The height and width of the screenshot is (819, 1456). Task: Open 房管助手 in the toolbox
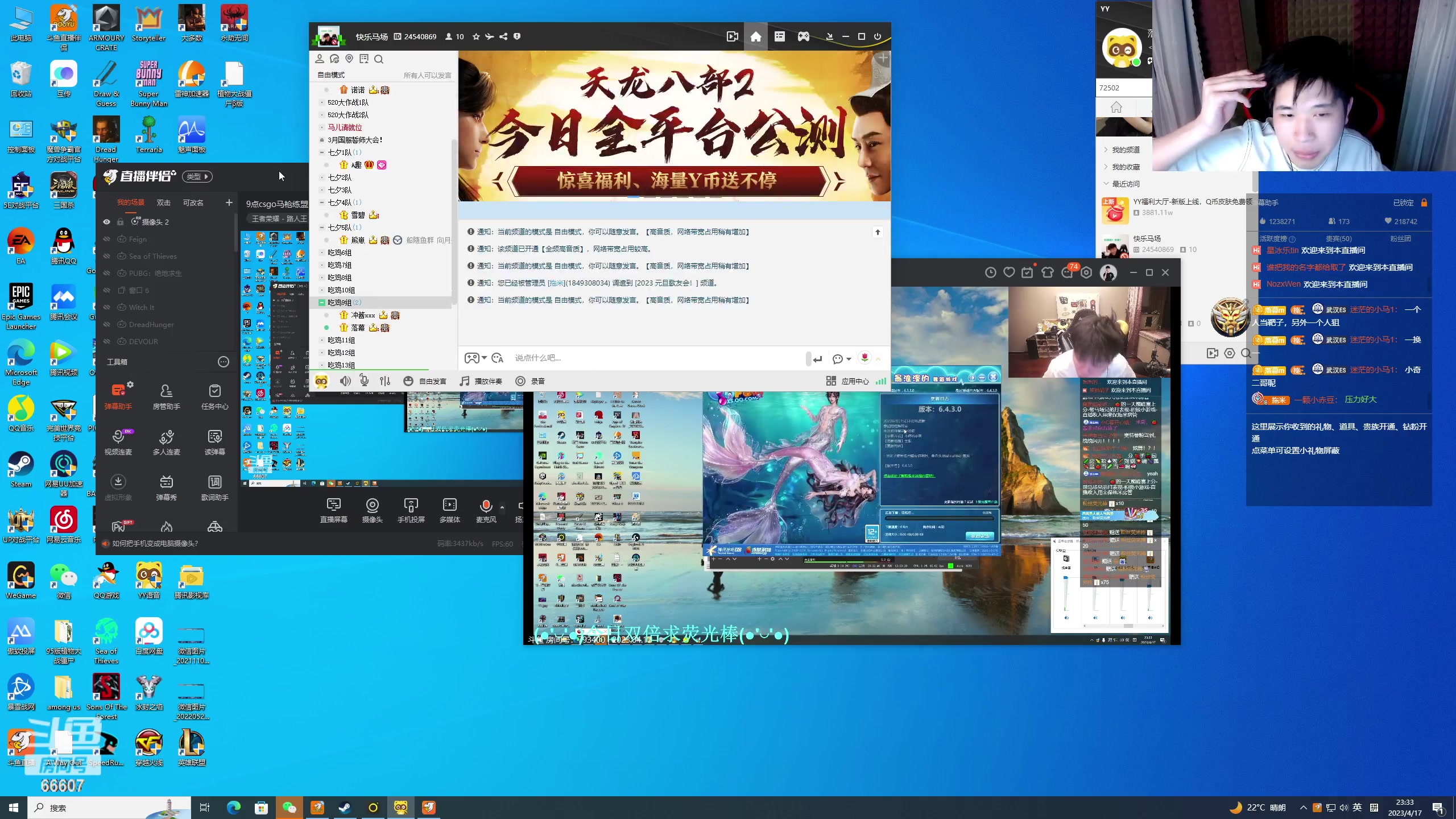click(166, 396)
